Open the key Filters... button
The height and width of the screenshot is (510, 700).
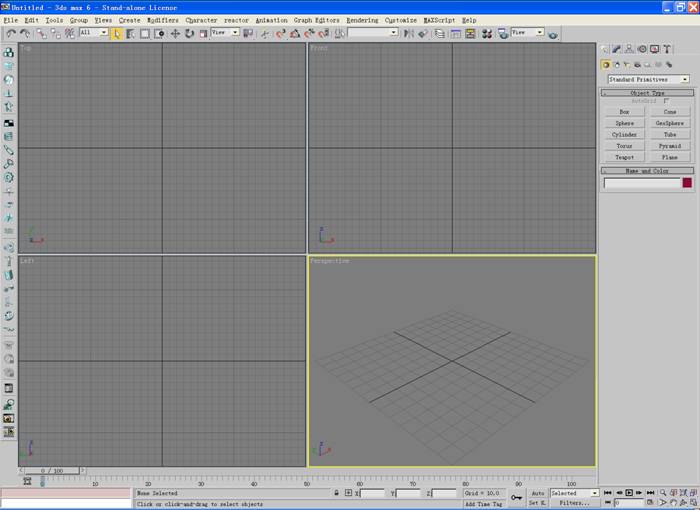(x=574, y=503)
